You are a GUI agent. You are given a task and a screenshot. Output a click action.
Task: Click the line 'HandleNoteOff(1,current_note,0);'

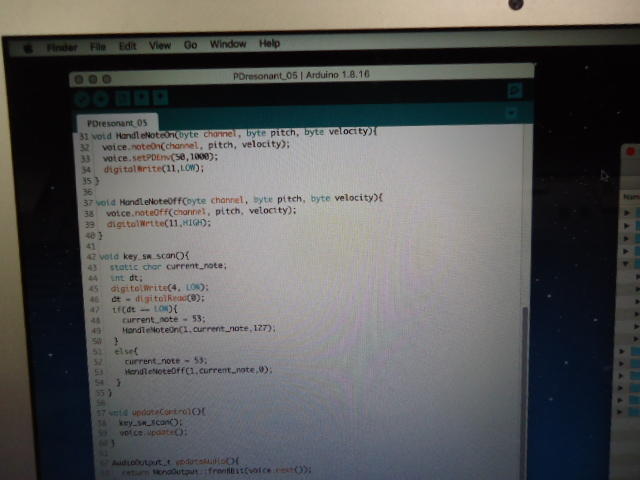198,371
